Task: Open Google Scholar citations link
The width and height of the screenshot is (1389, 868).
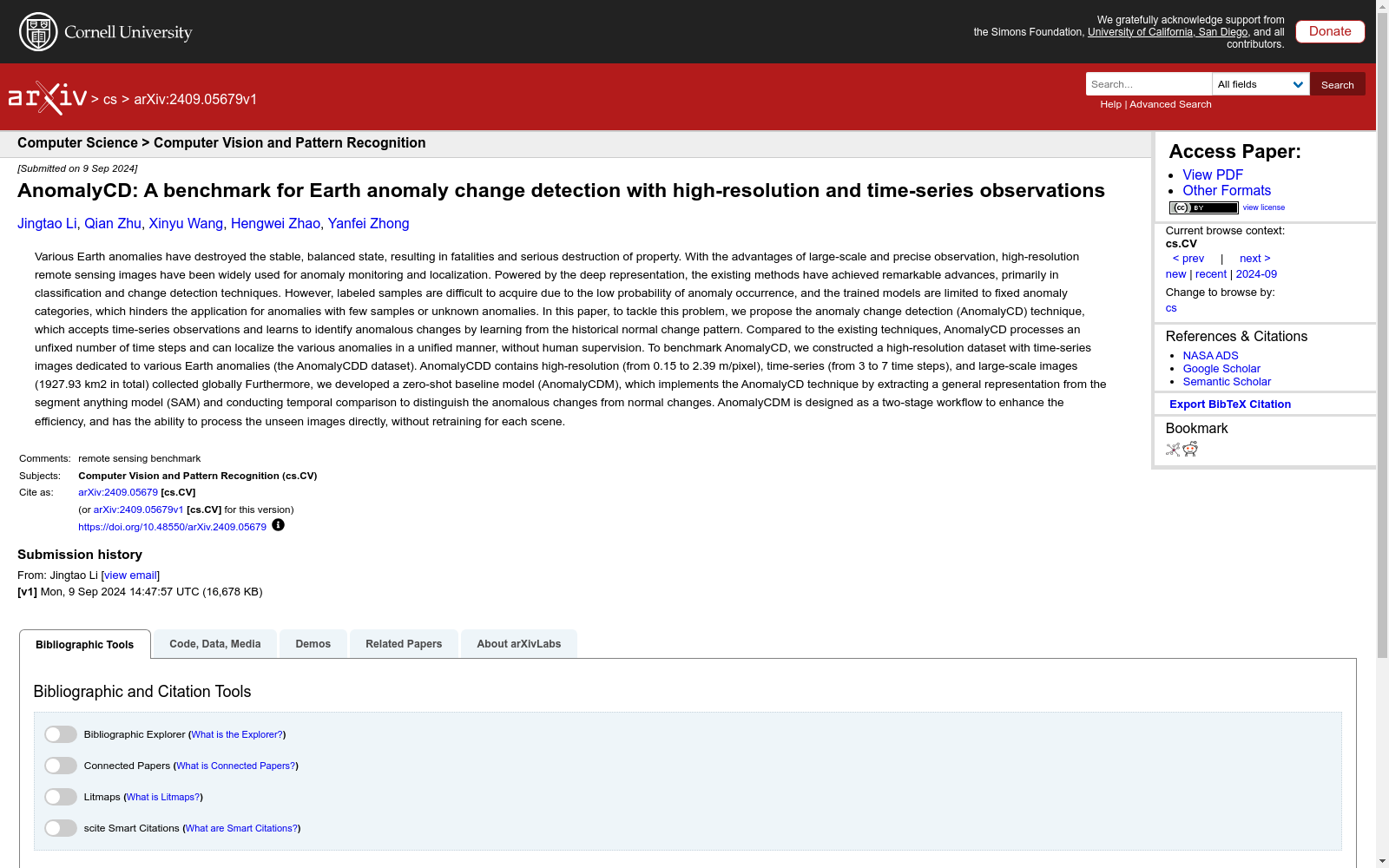Action: [1221, 369]
